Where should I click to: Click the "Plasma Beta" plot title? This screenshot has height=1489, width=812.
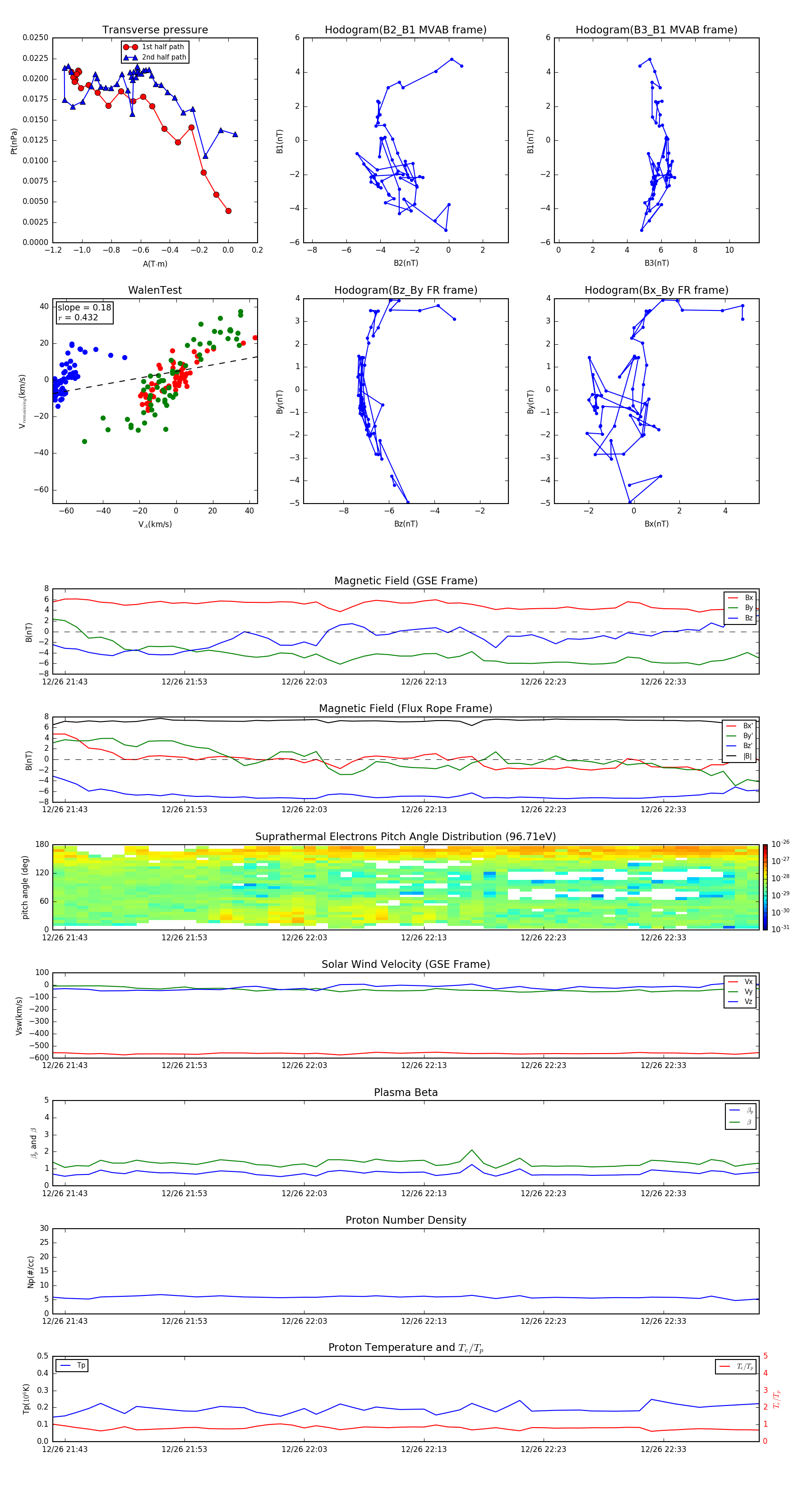[406, 1093]
